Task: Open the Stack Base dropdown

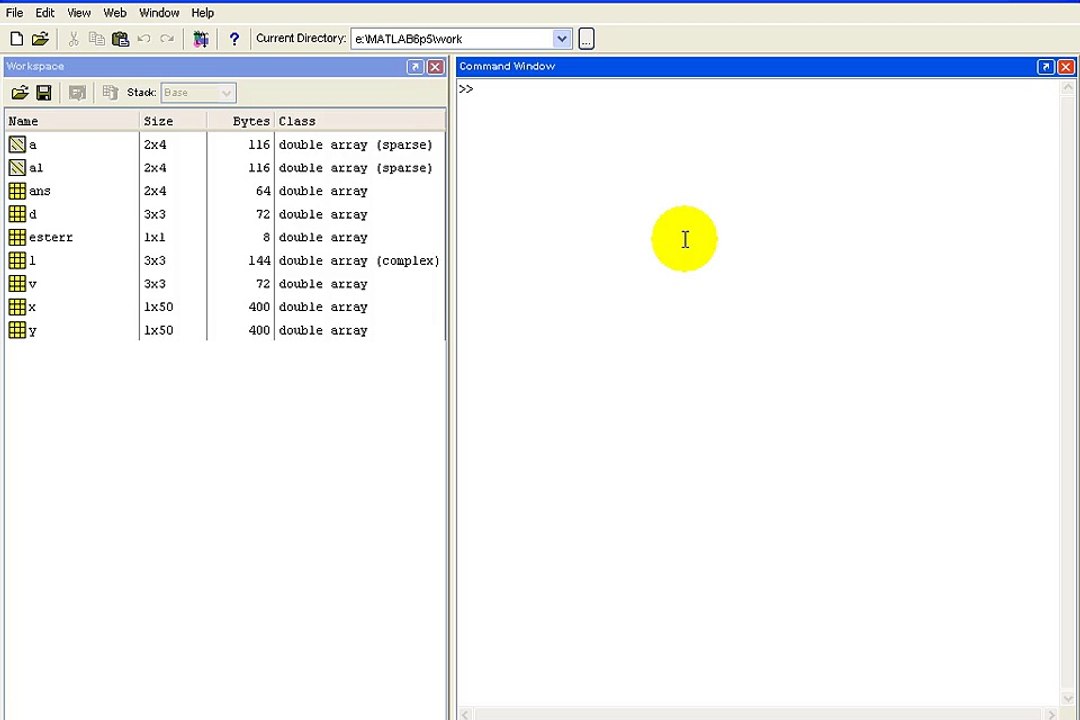Action: pyautogui.click(x=198, y=93)
